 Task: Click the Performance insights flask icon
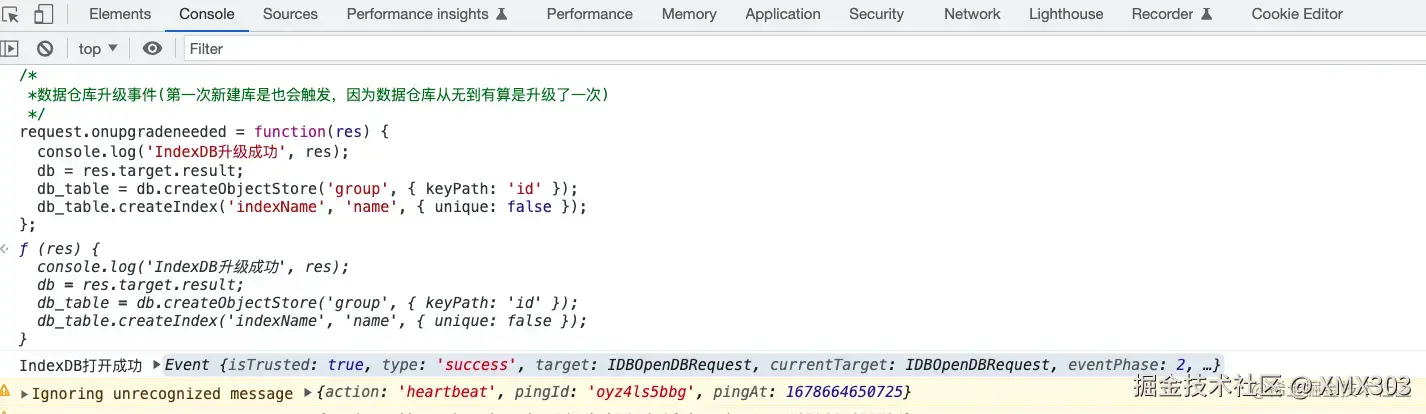coord(502,14)
